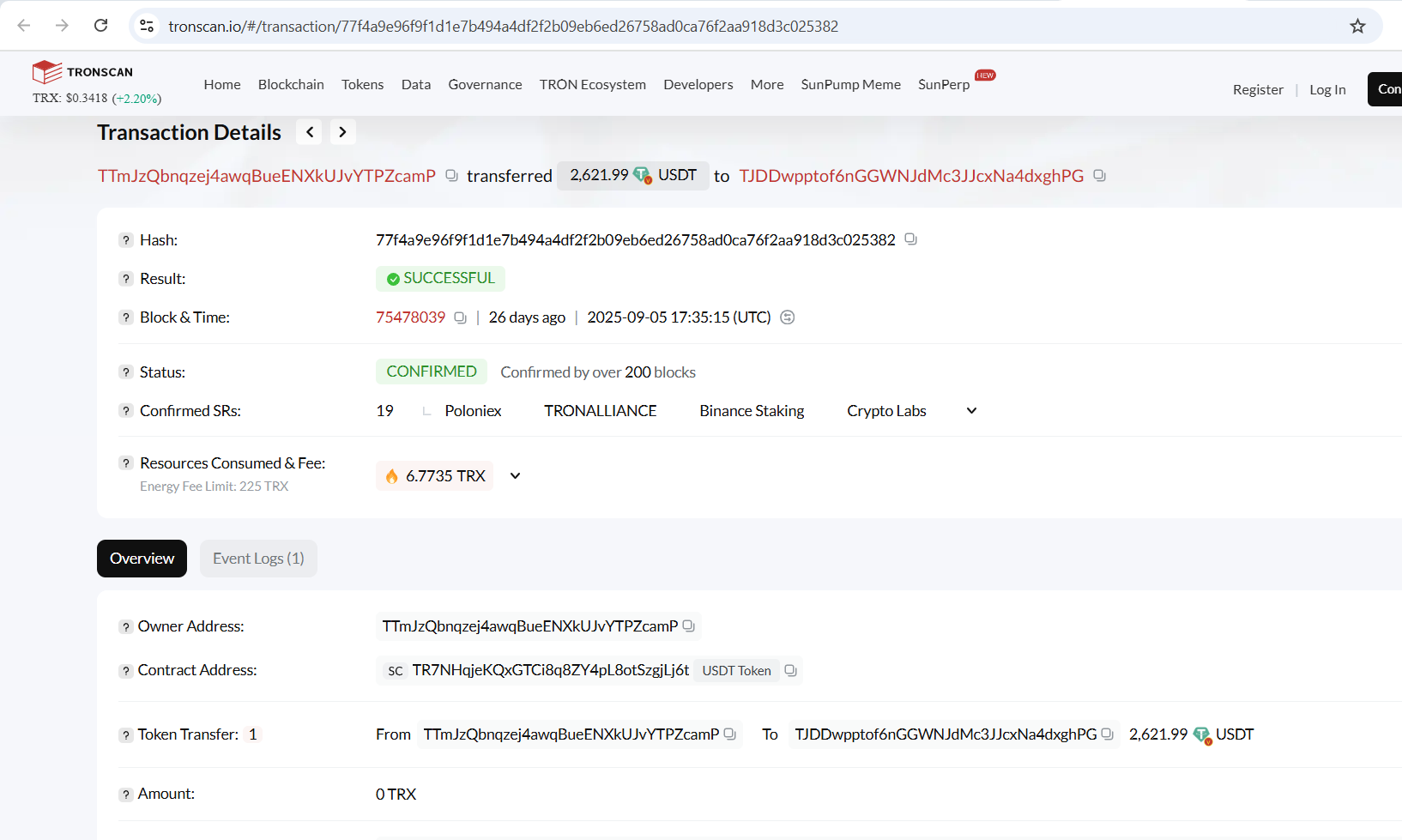The height and width of the screenshot is (840, 1402).
Task: Click help icon beside Contract Address
Action: pyautogui.click(x=126, y=671)
